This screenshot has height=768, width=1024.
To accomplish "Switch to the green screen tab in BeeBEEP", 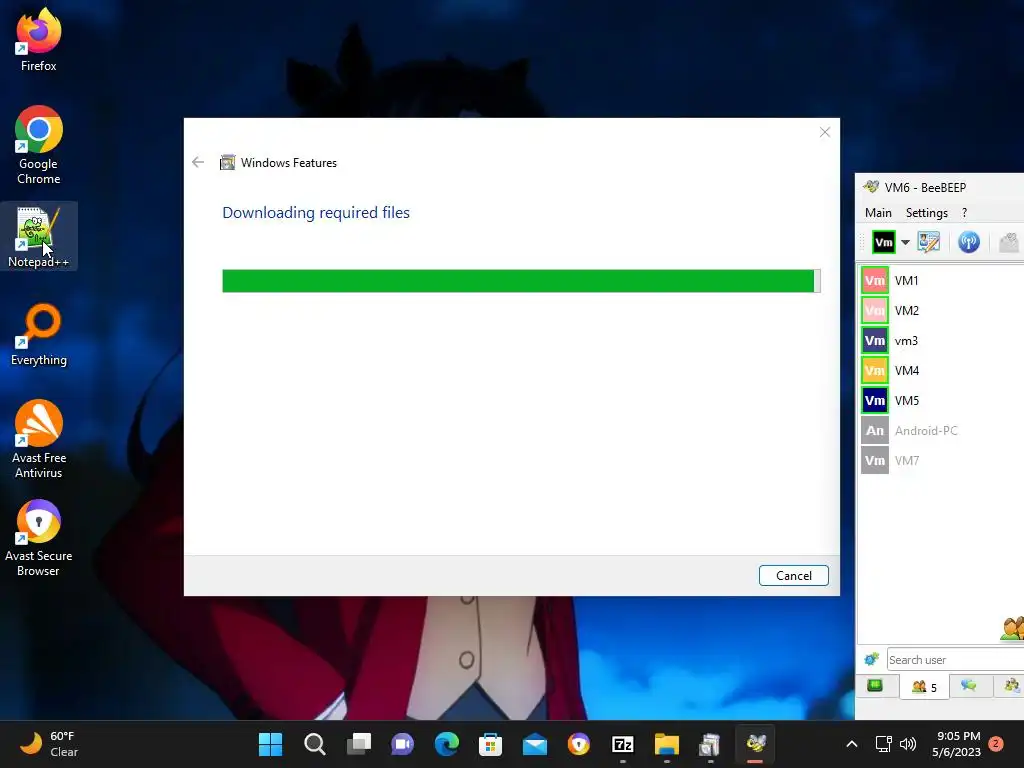I will pos(875,686).
